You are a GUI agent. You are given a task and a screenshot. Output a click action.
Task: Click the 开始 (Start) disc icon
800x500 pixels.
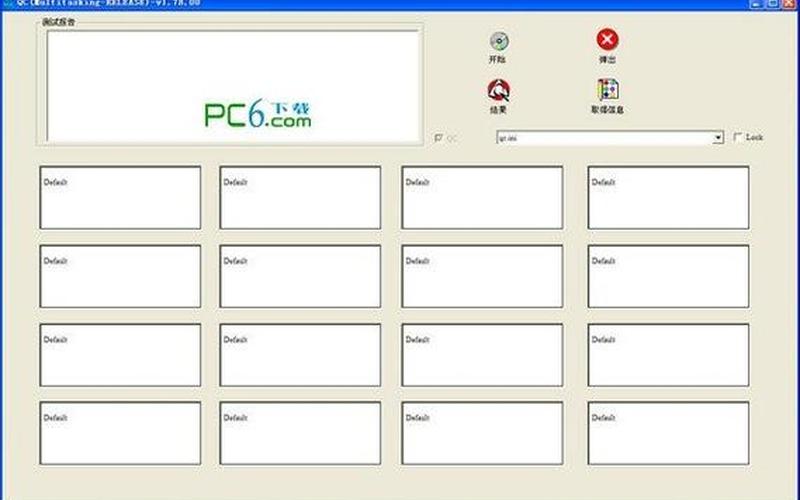point(498,41)
